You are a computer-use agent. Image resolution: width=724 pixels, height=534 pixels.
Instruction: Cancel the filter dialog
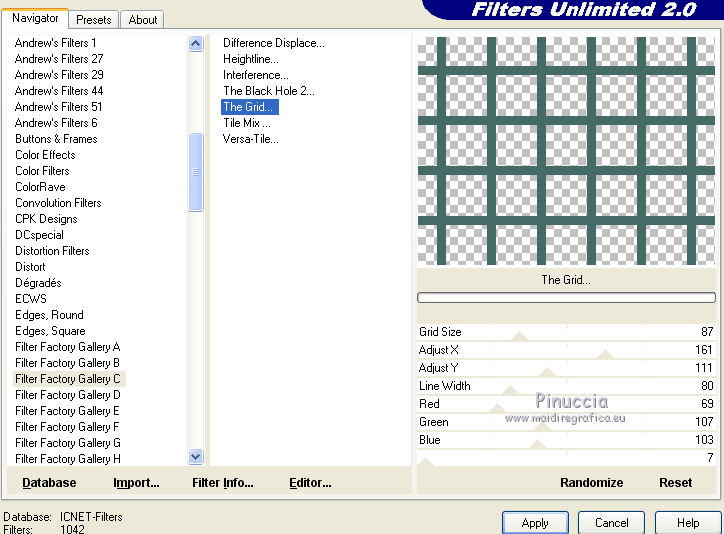611,522
